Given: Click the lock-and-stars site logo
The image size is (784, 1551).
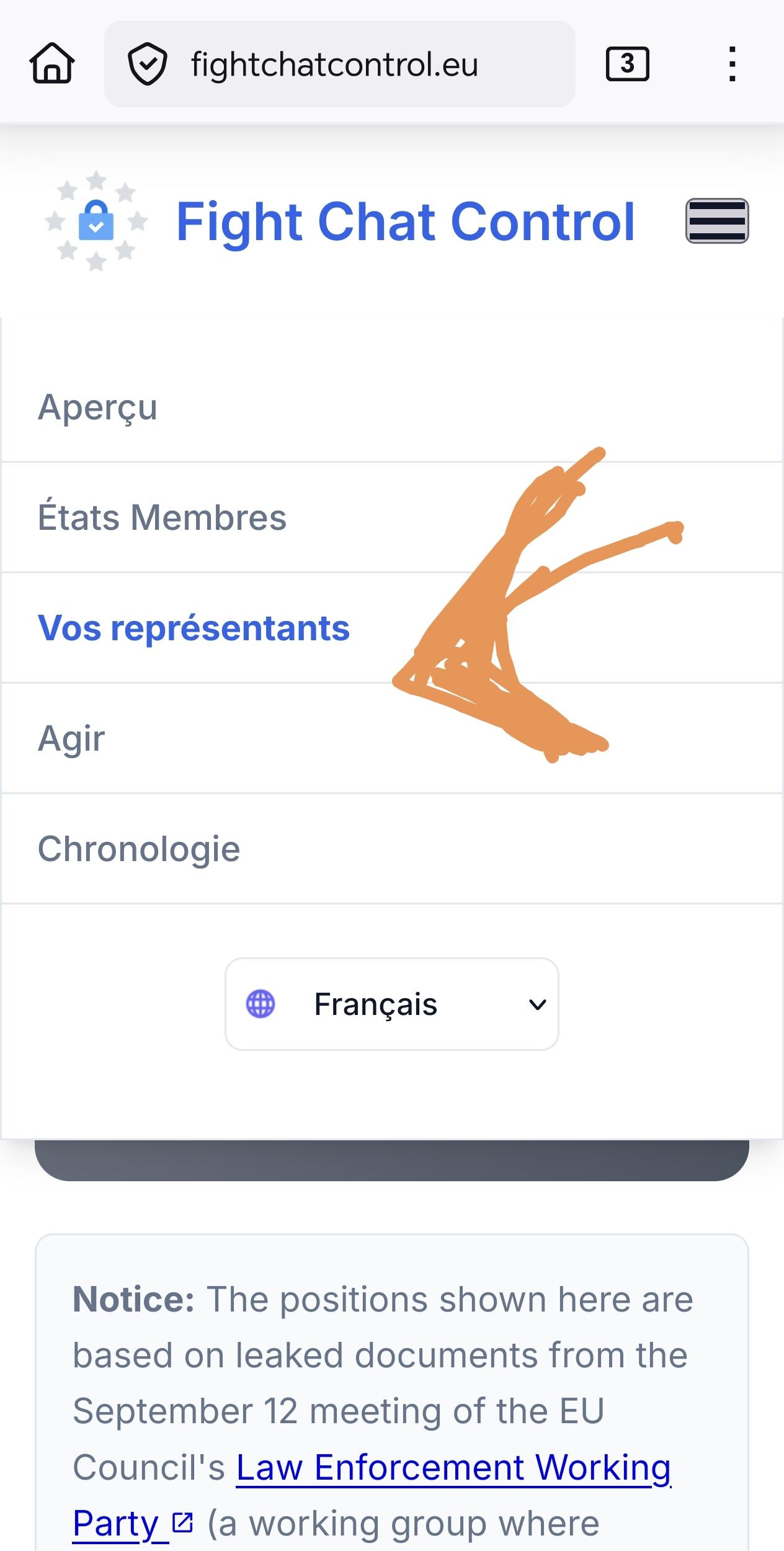Looking at the screenshot, I should 96,221.
